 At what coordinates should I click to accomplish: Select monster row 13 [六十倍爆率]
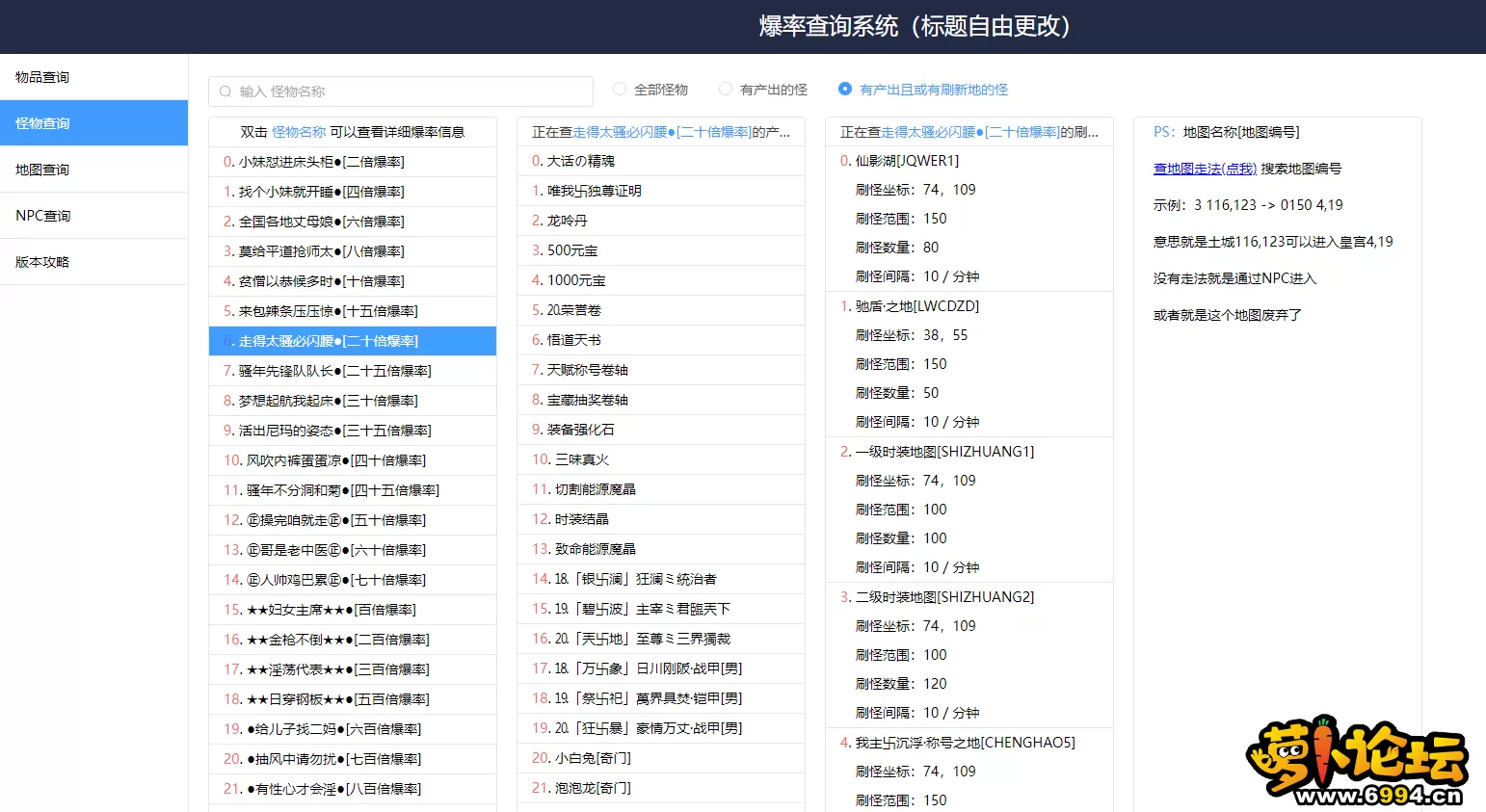353,550
